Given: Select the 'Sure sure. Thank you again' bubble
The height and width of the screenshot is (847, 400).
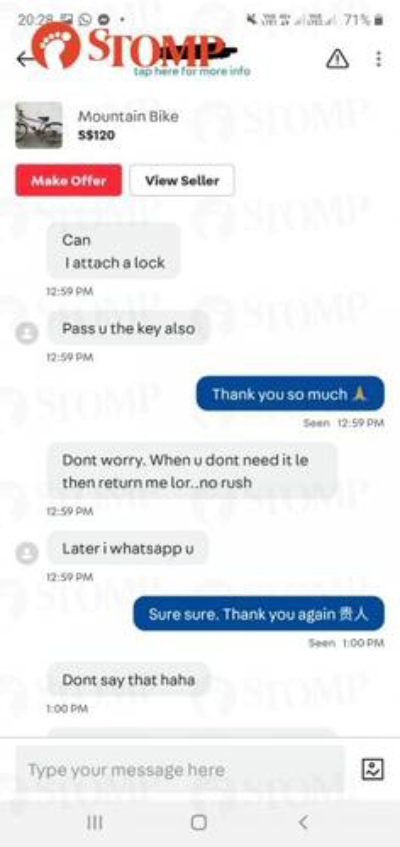Looking at the screenshot, I should click(259, 614).
